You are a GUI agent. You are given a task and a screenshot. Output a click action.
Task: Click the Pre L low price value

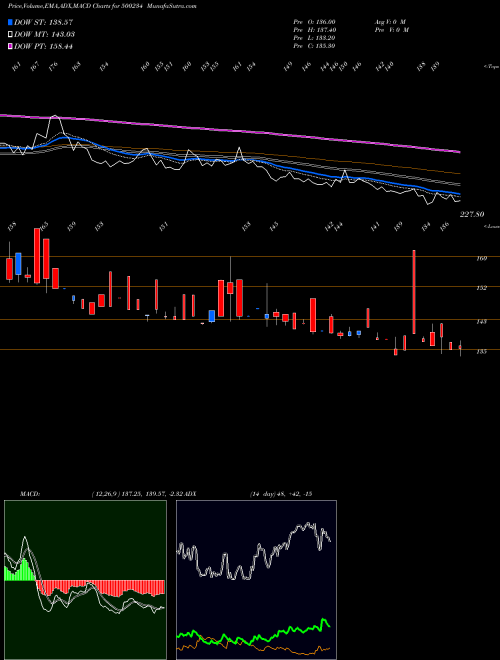(314, 38)
